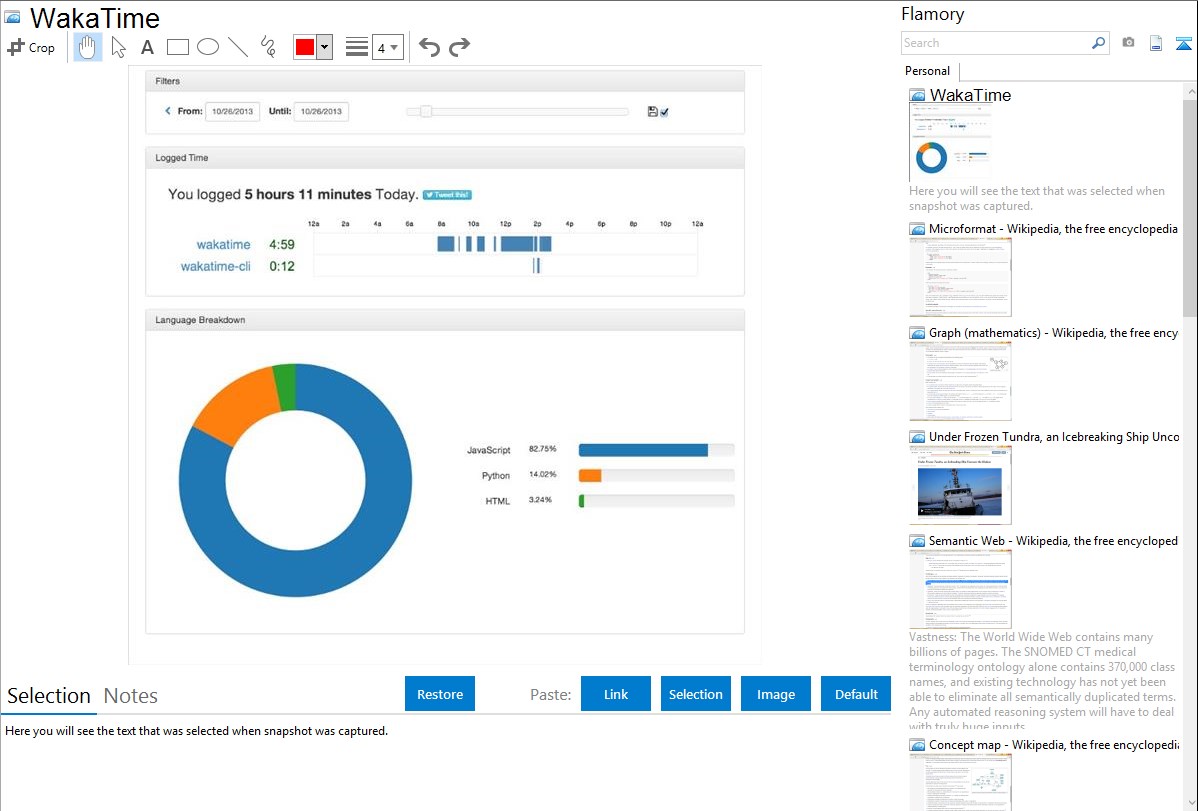
Task: Open the Notes tab
Action: tap(131, 696)
